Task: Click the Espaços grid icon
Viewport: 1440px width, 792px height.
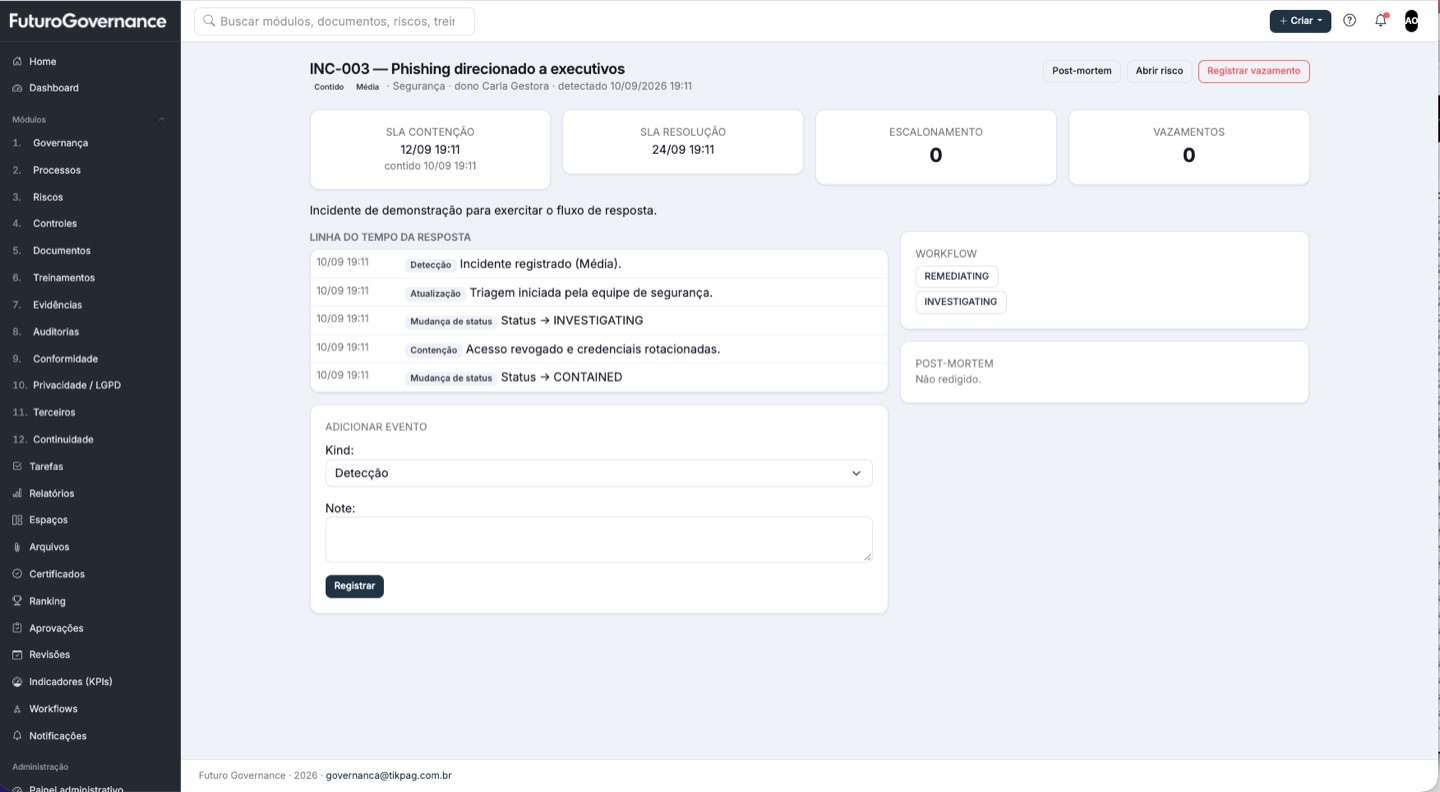Action: pos(17,520)
